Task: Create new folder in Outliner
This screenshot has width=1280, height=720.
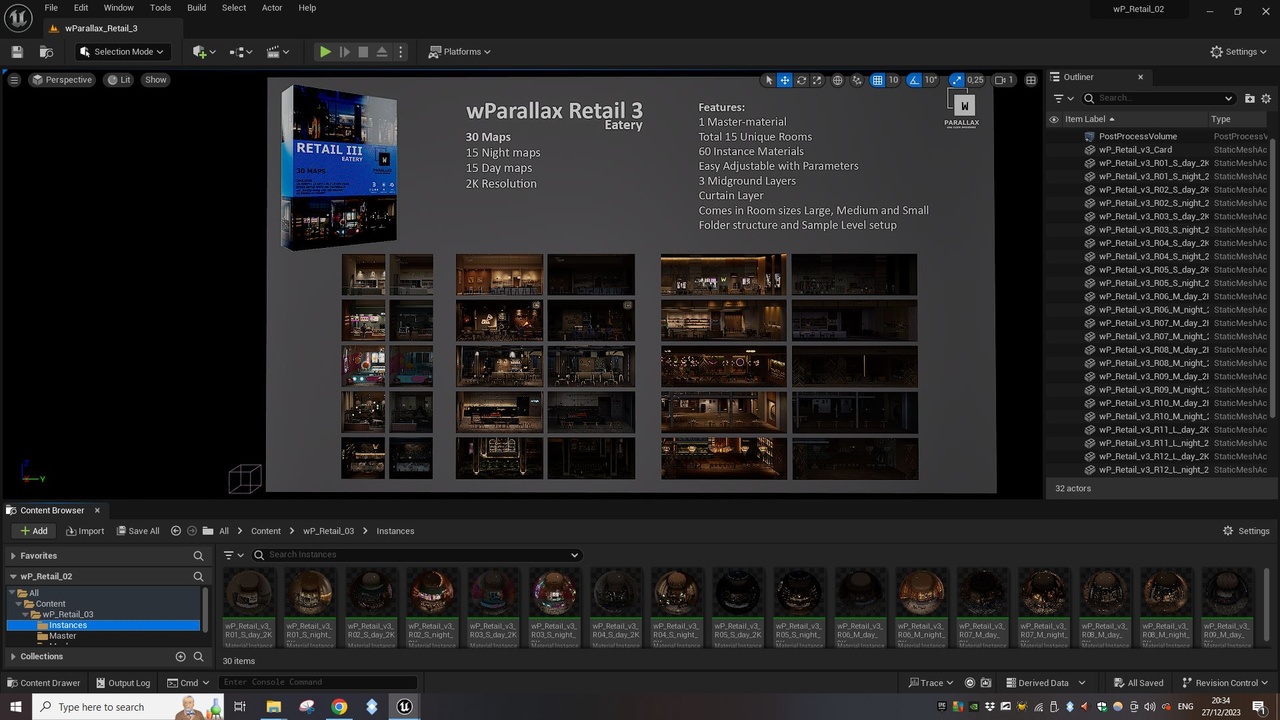Action: point(1250,98)
